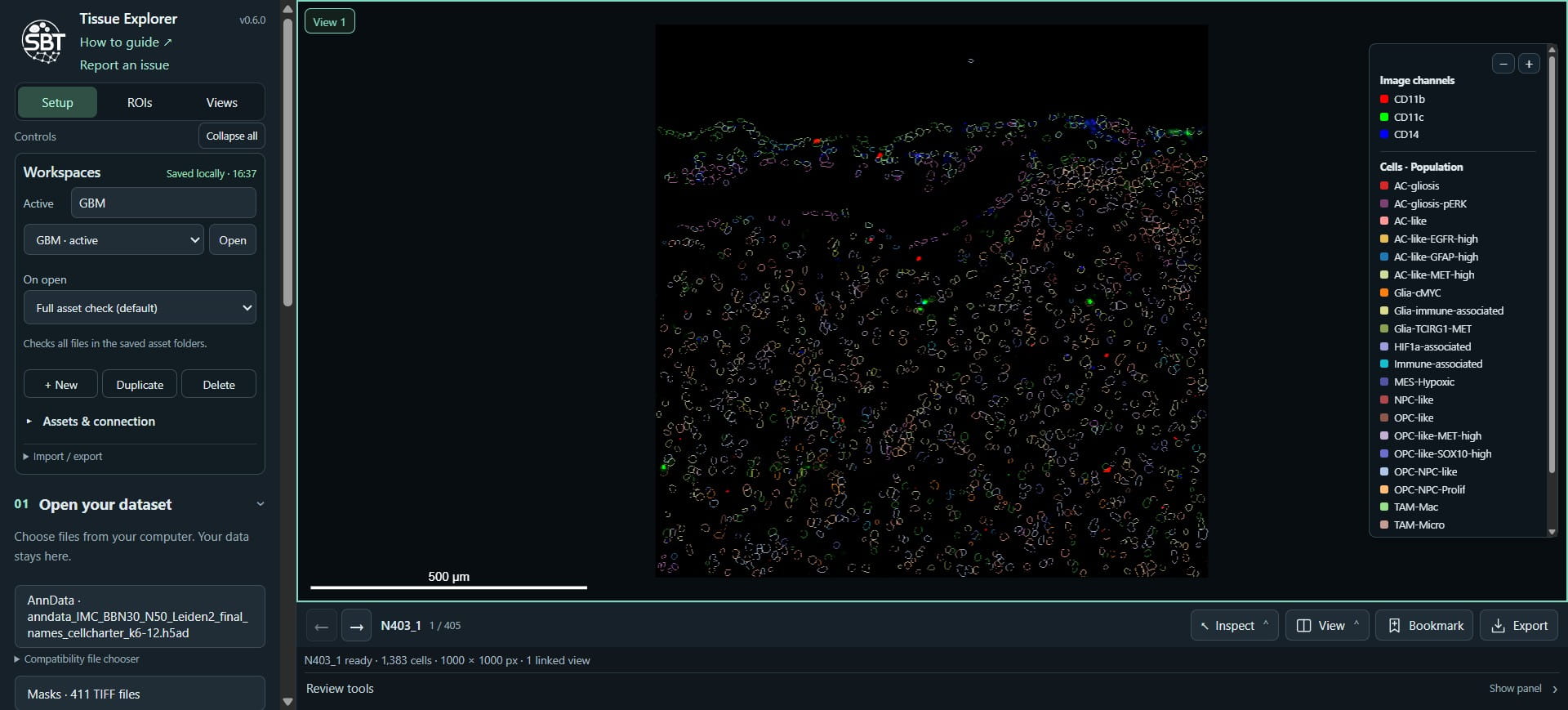Open the GBM · active workspace dropdown
Viewport: 1568px width, 710px height.
tap(114, 240)
